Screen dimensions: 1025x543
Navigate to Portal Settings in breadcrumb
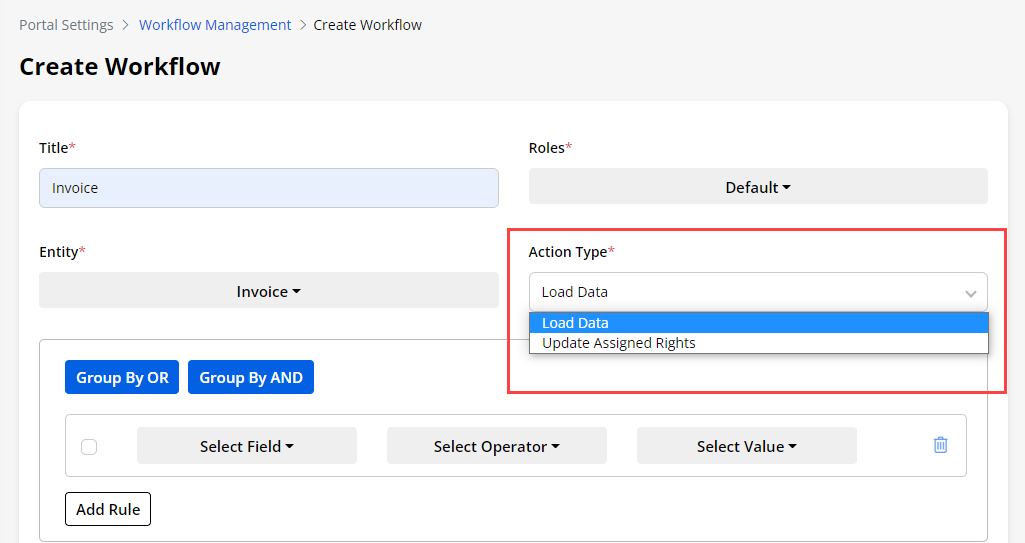tap(65, 25)
